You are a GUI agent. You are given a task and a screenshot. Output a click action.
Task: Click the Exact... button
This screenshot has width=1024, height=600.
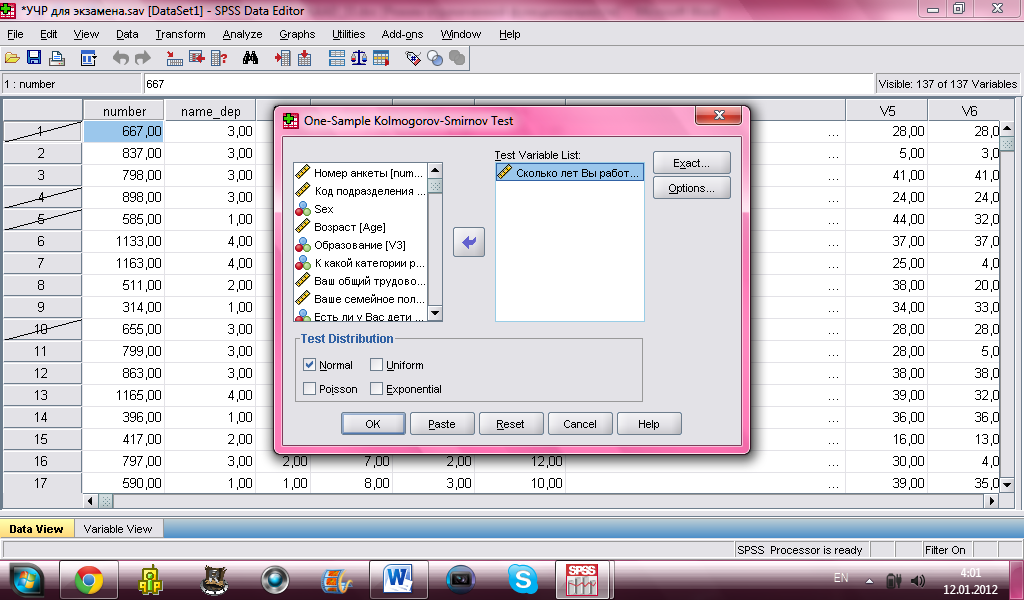click(692, 163)
